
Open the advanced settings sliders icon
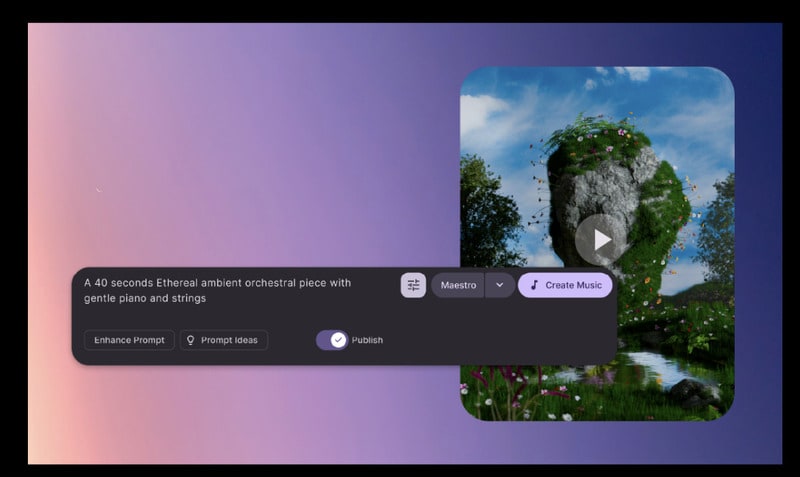(413, 285)
